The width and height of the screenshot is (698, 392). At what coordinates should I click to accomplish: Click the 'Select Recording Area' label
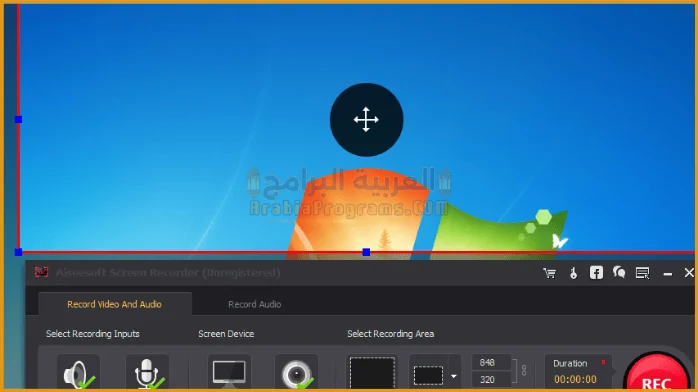tap(390, 334)
